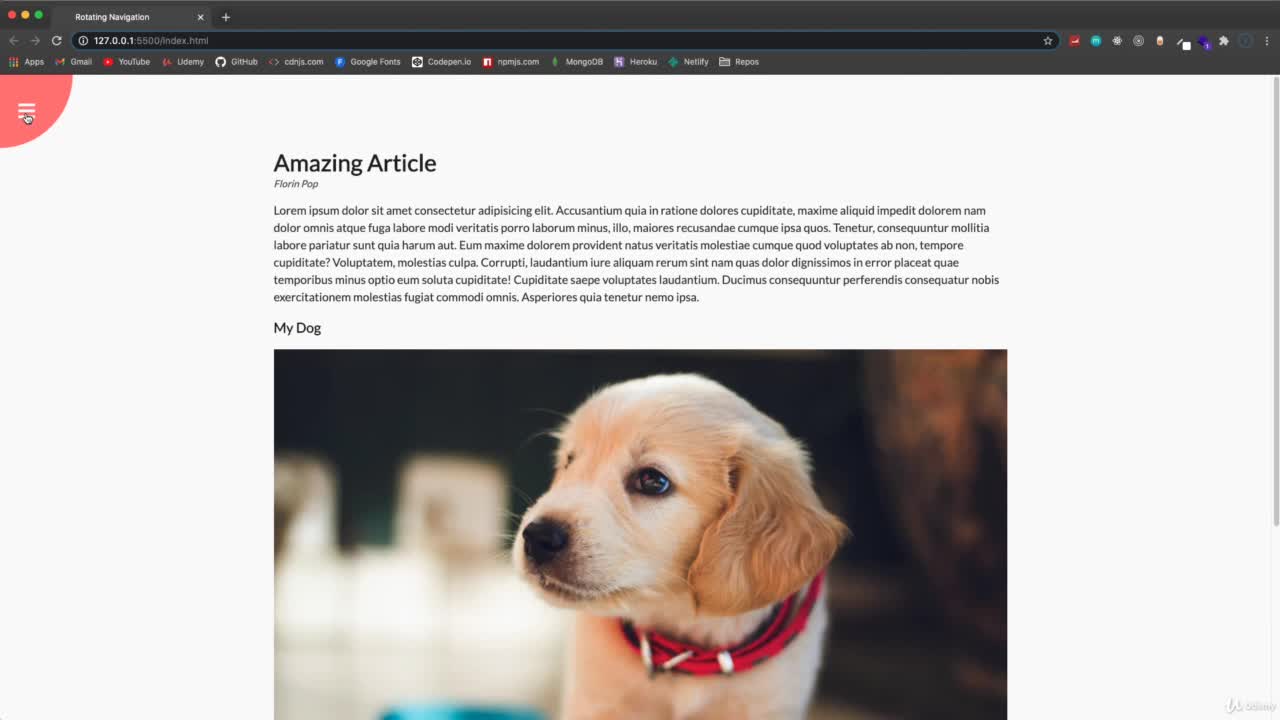The height and width of the screenshot is (720, 1280).
Task: Open the Netlify bookmark
Action: (688, 62)
